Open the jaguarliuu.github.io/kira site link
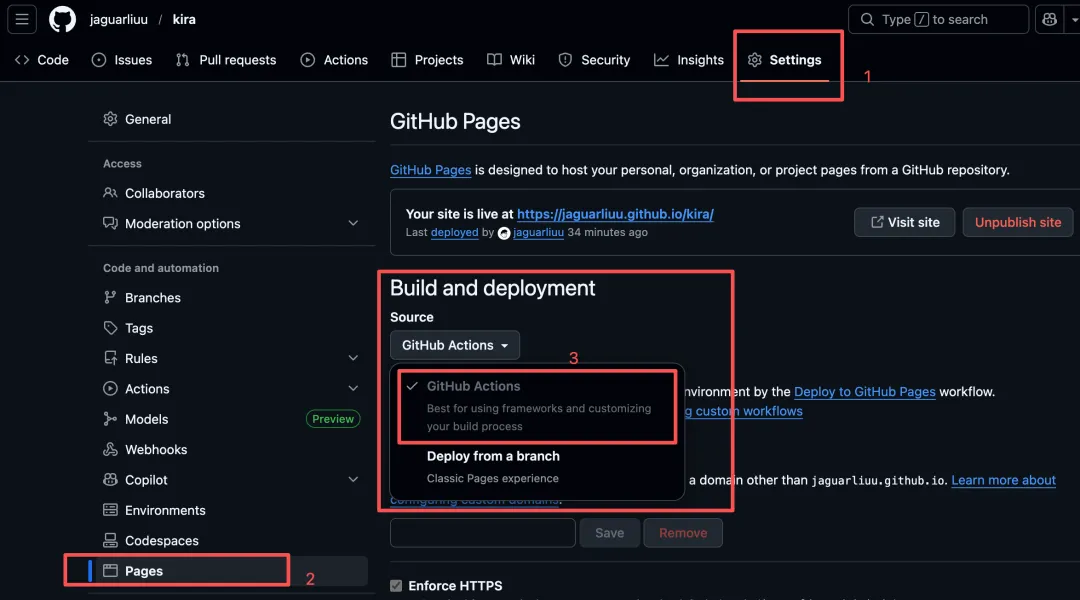The width and height of the screenshot is (1080, 600). click(615, 214)
